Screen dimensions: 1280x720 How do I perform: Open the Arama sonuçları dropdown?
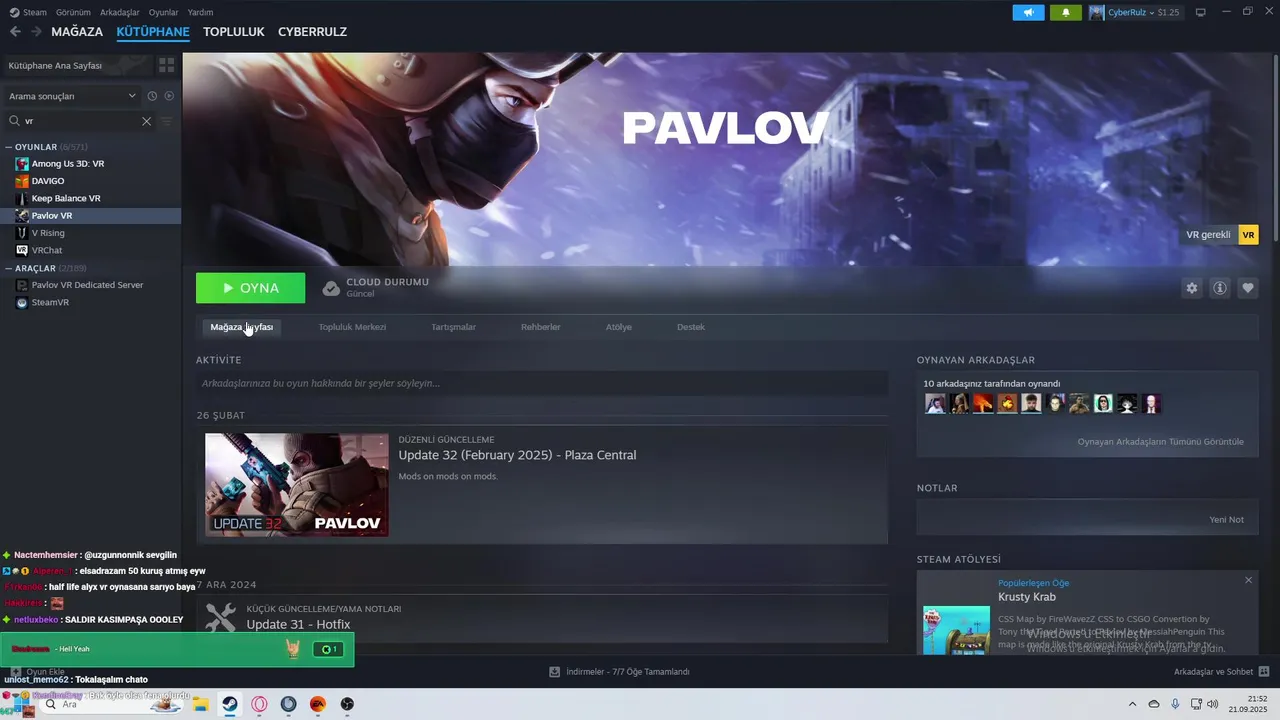(x=72, y=96)
